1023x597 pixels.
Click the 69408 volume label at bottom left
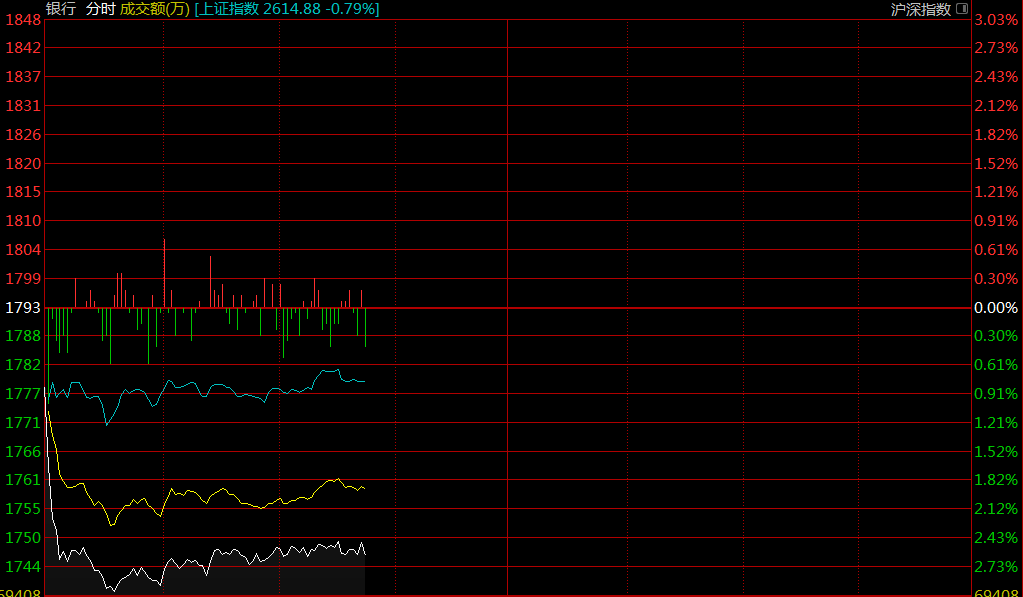(22, 592)
